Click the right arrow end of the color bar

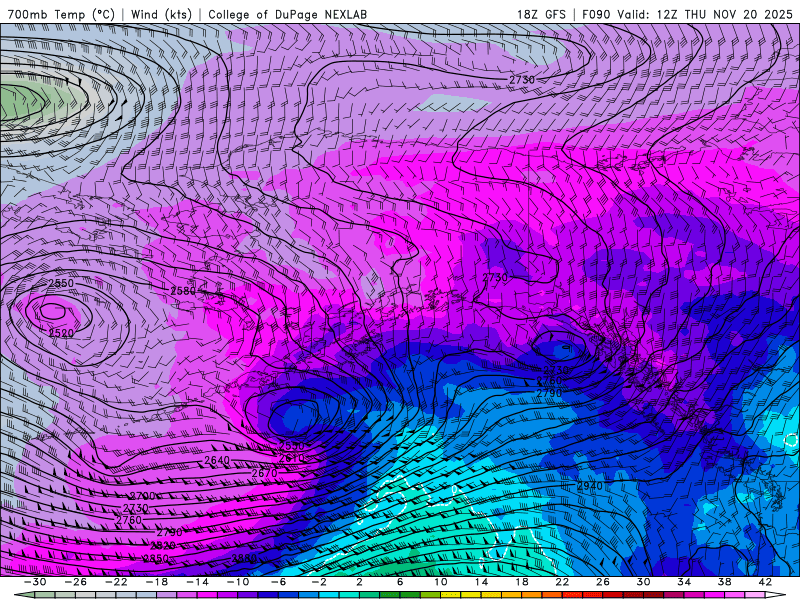776,595
